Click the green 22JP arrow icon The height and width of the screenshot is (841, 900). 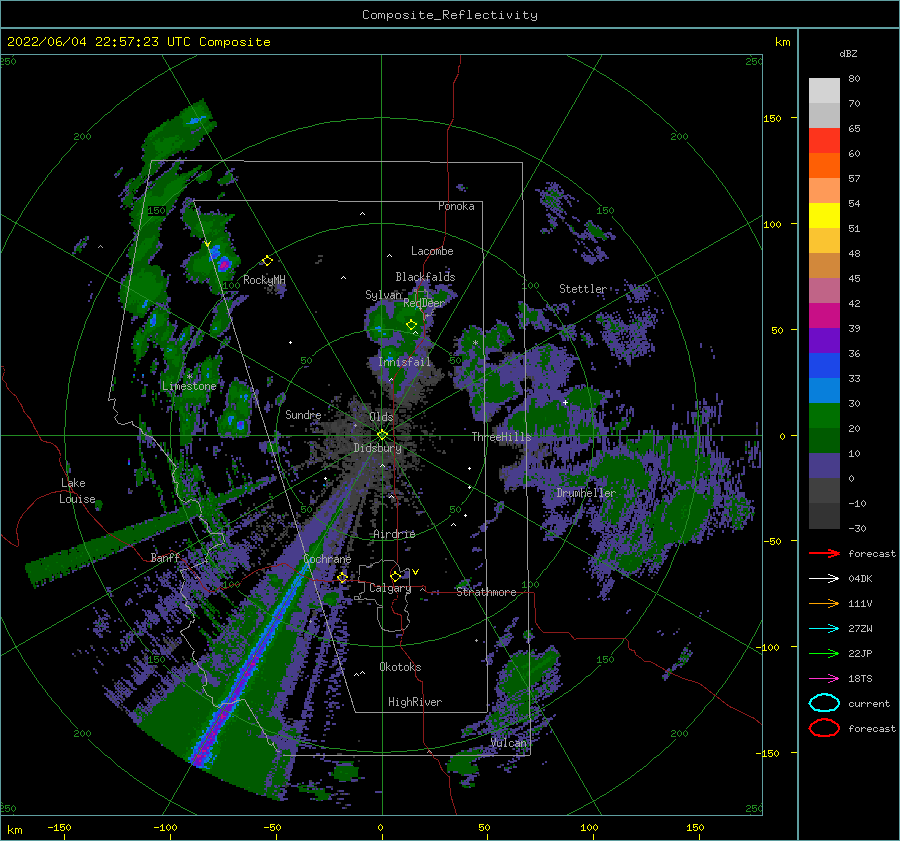tap(824, 653)
